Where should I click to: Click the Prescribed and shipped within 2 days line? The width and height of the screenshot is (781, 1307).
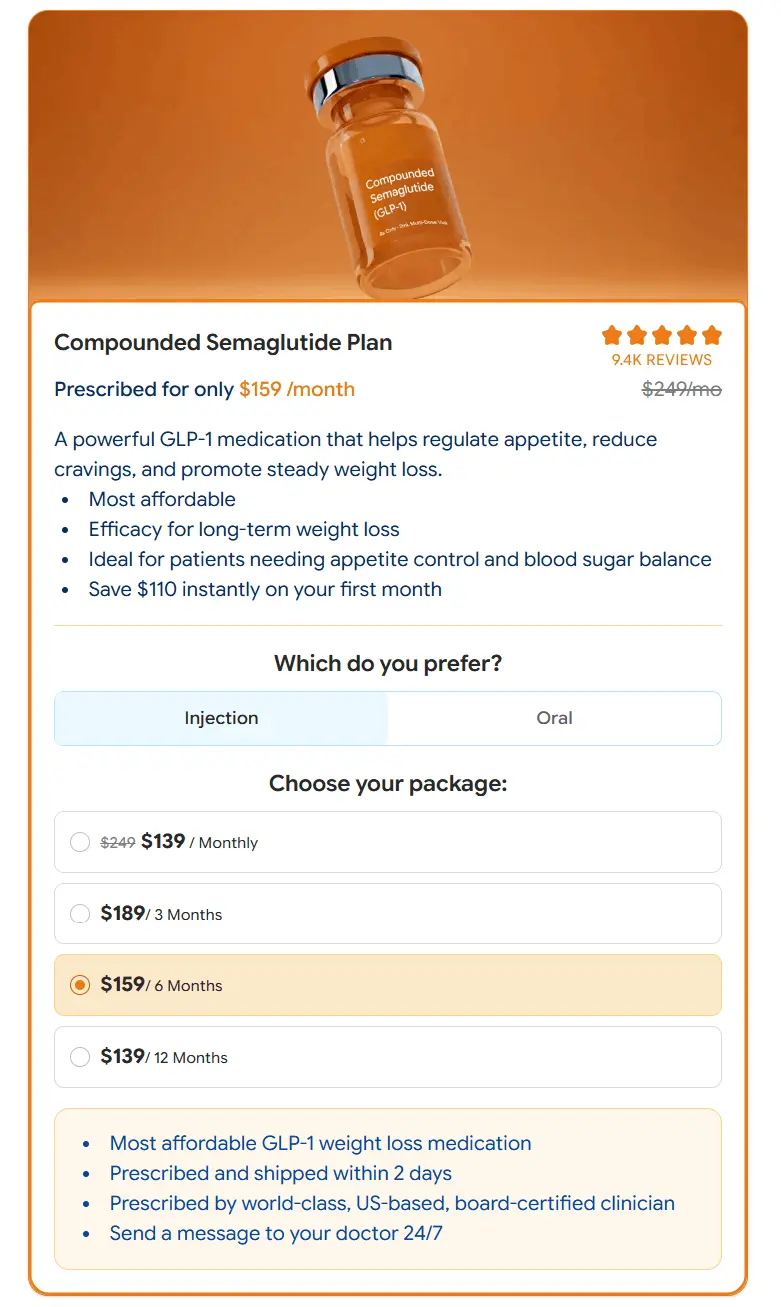point(281,1173)
